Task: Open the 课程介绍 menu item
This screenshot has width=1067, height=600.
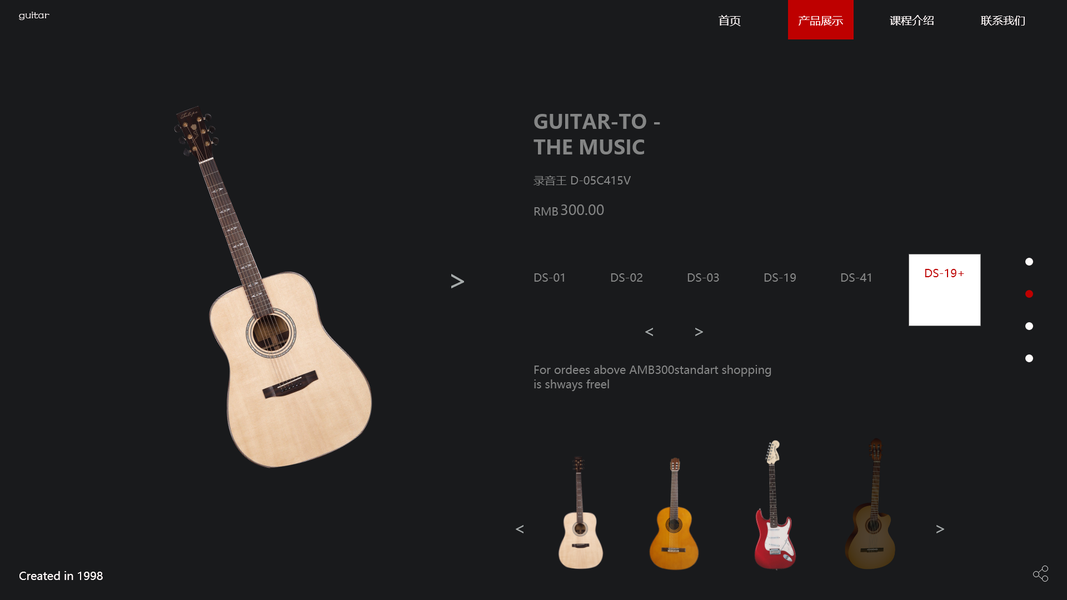Action: 912,20
